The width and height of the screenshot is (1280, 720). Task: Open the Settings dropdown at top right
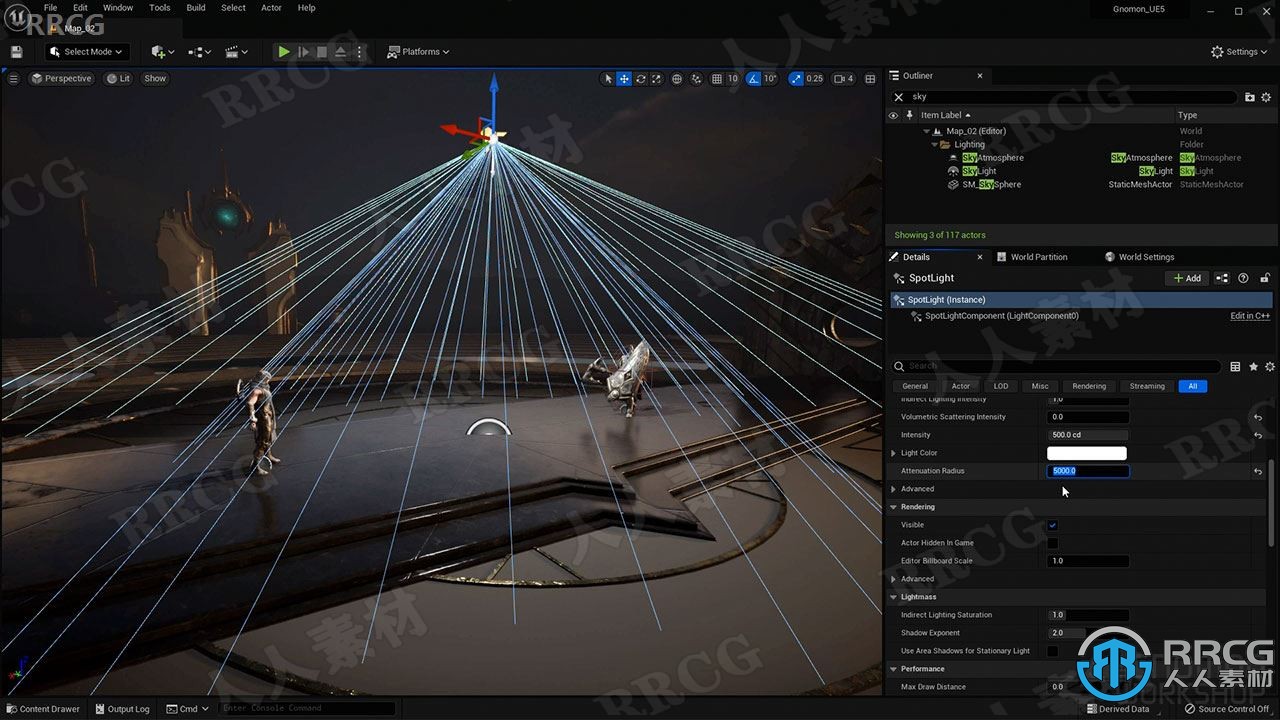coord(1240,52)
